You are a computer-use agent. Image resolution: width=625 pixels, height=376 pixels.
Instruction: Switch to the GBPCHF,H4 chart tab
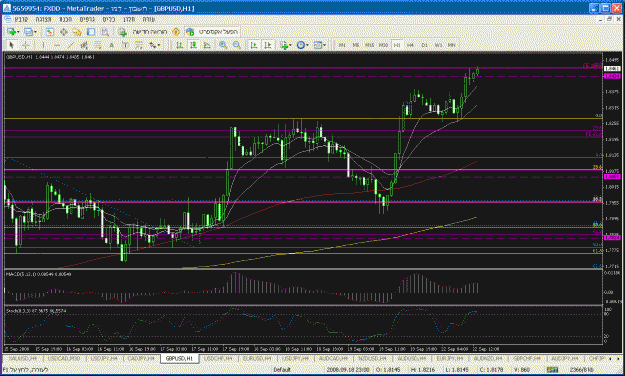(526, 358)
